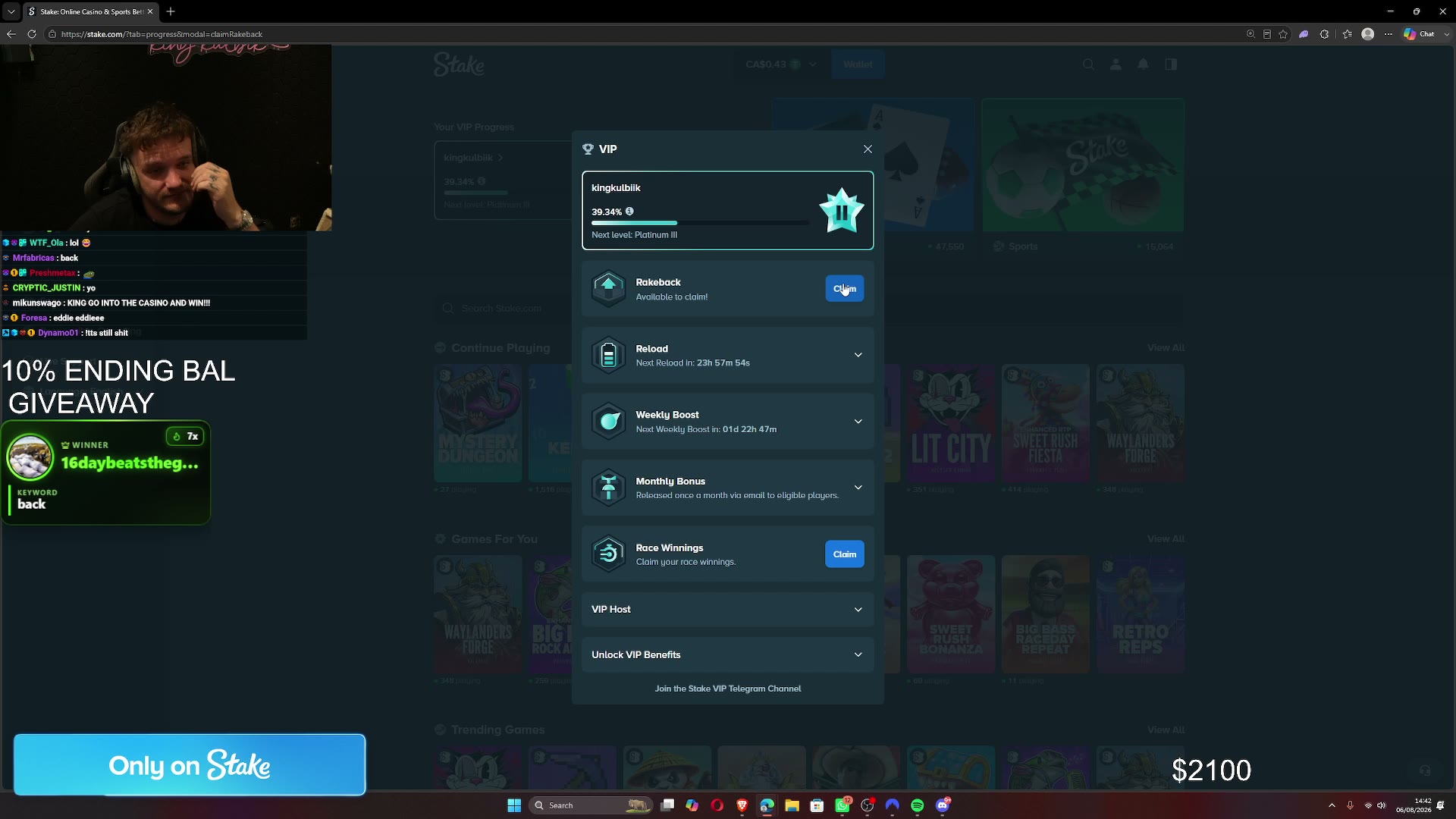This screenshot has width=1456, height=819.
Task: Reload the page with the browser refresh icon
Action: [x=32, y=34]
